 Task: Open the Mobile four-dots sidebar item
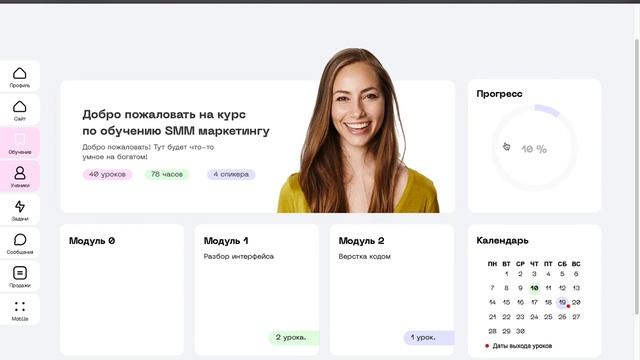click(x=20, y=310)
